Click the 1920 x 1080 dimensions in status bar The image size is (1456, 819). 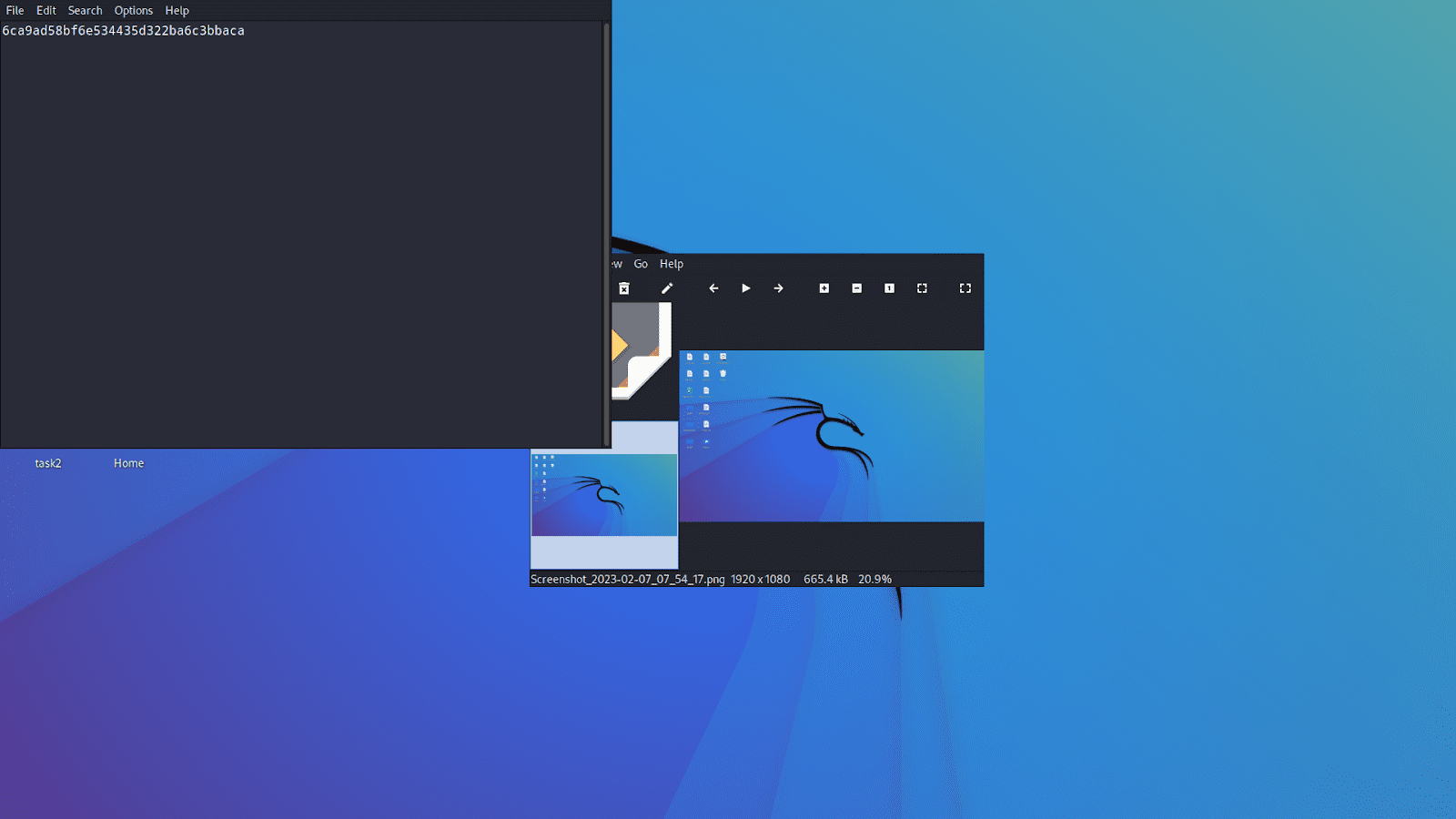pyautogui.click(x=761, y=580)
